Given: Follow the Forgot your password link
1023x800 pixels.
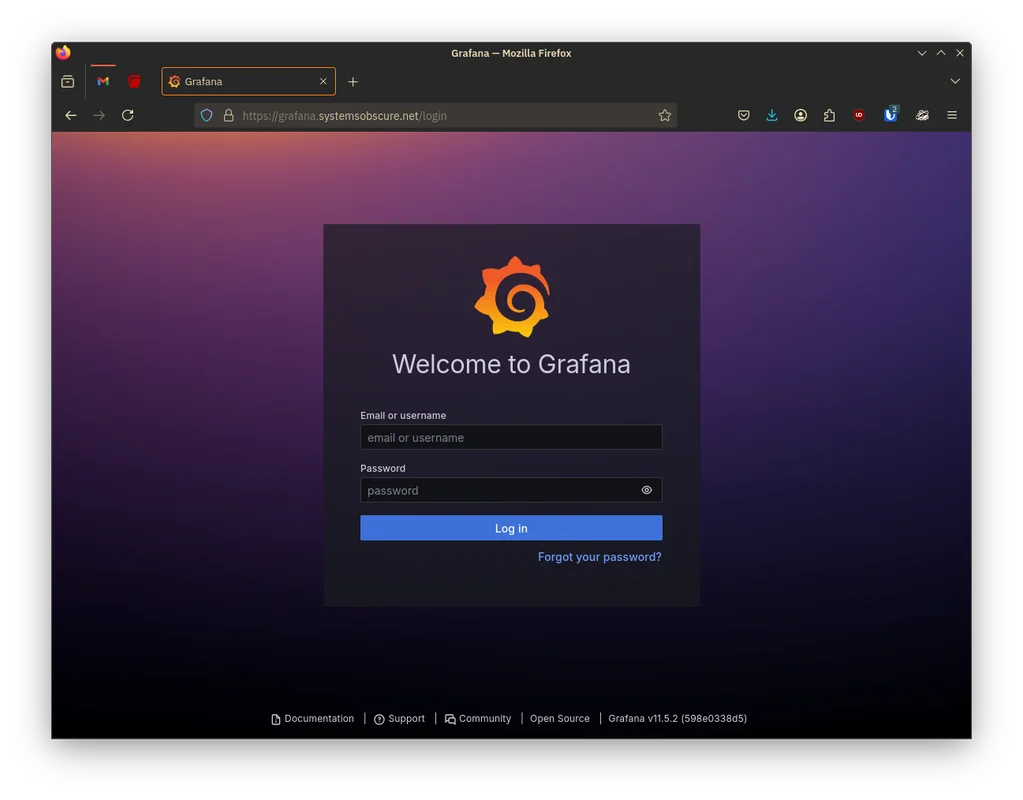Looking at the screenshot, I should point(599,557).
